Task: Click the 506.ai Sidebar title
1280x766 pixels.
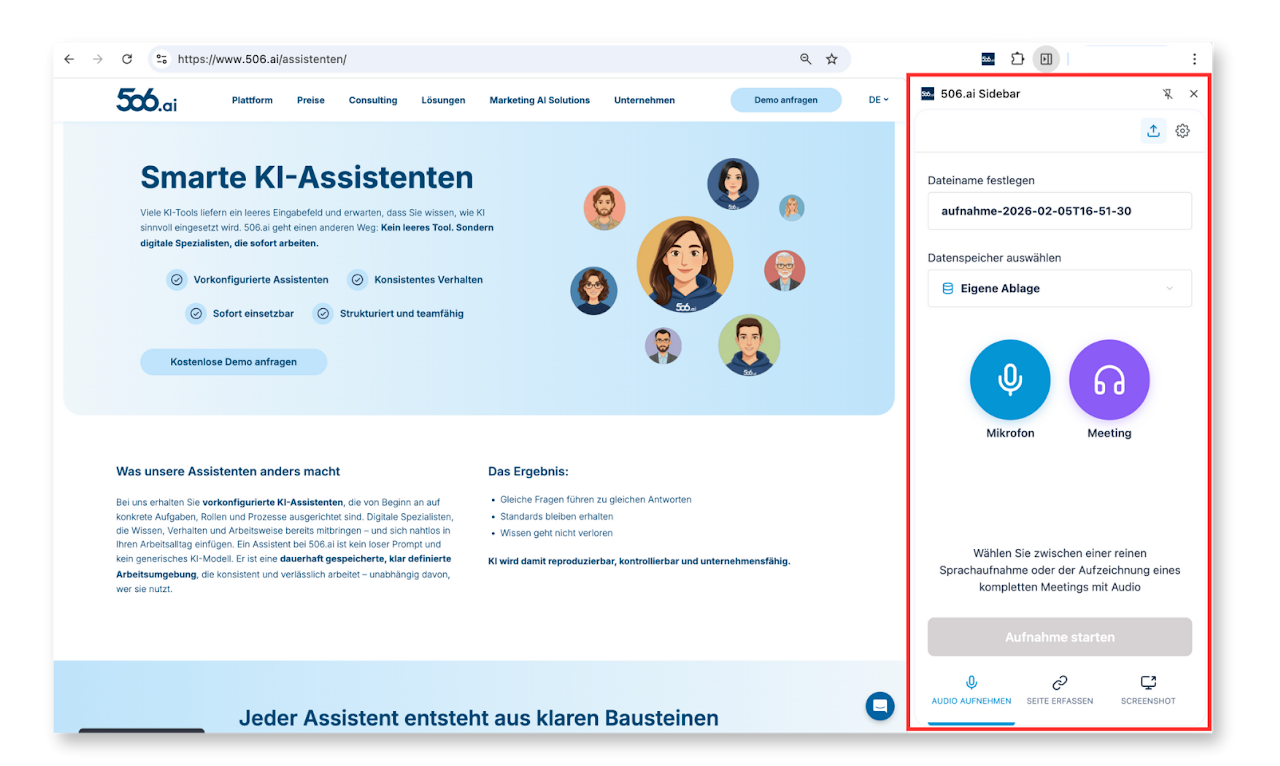Action: click(980, 94)
